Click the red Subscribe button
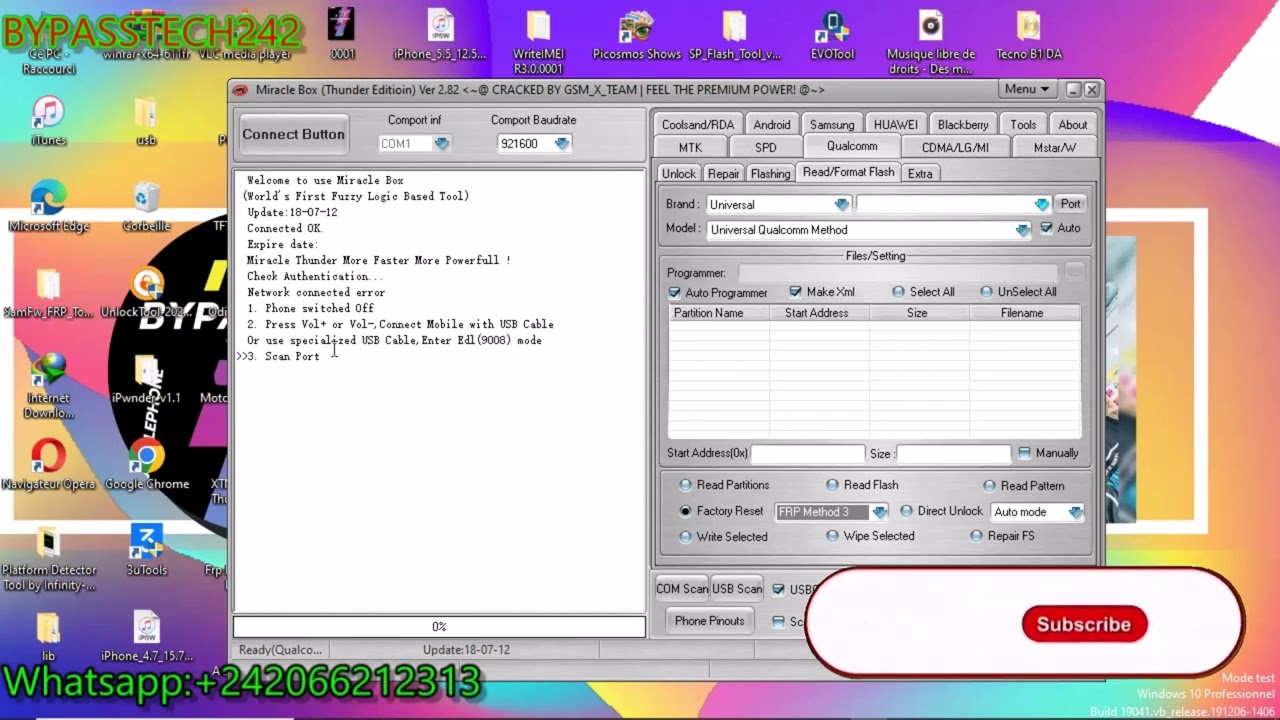This screenshot has width=1280, height=720. click(x=1084, y=624)
